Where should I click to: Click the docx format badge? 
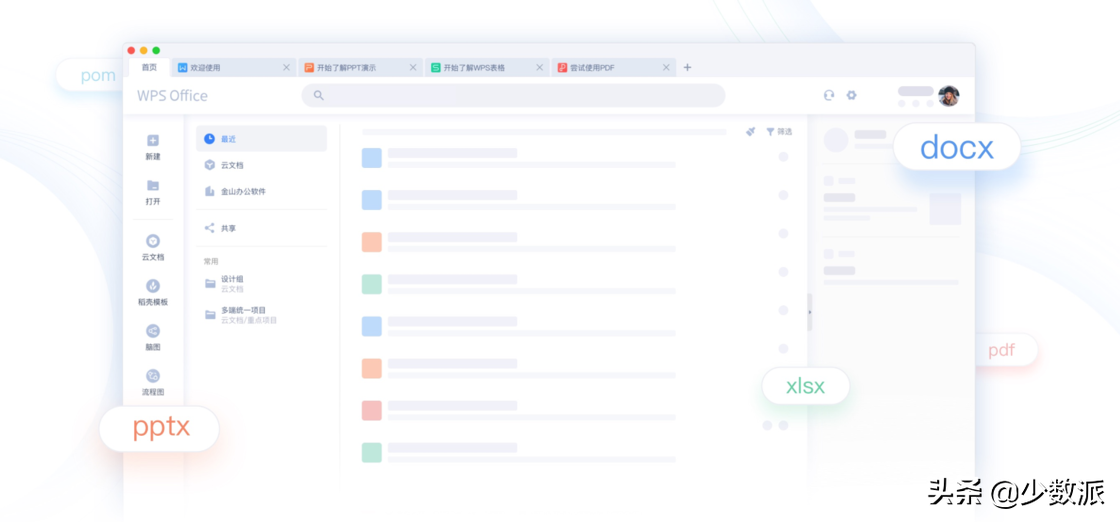tap(956, 147)
